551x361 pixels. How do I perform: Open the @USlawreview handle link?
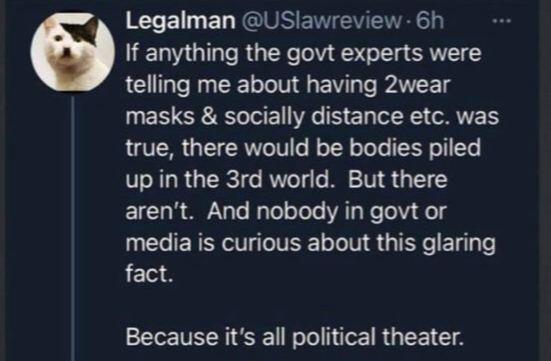point(320,21)
